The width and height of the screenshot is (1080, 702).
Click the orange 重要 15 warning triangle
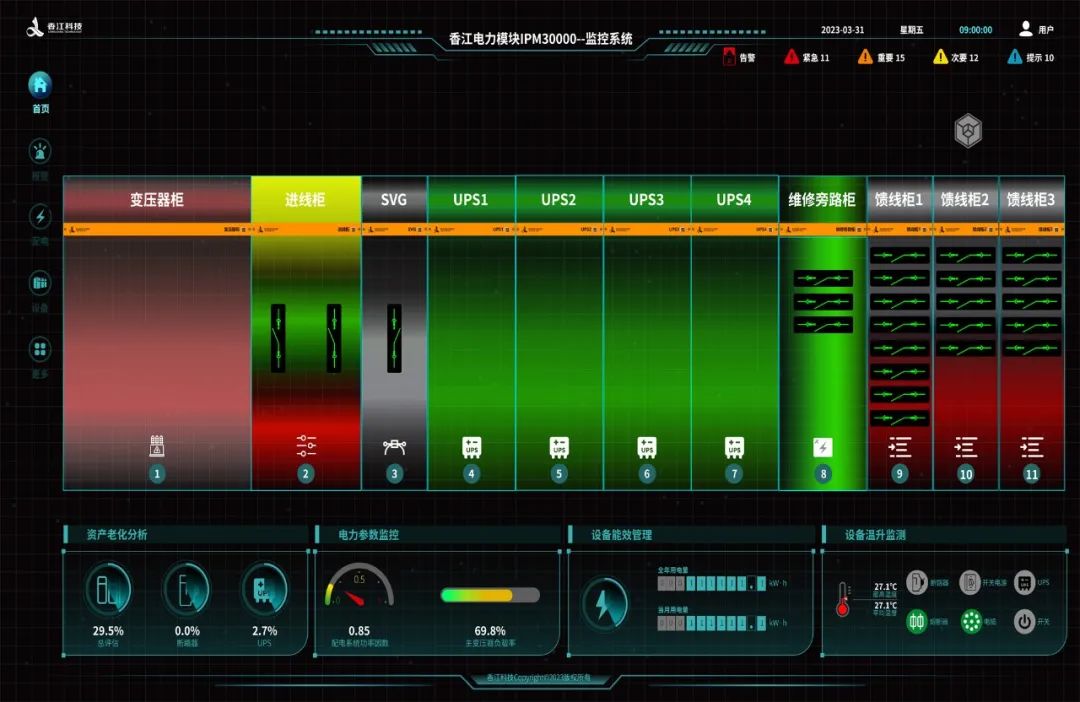(x=865, y=57)
